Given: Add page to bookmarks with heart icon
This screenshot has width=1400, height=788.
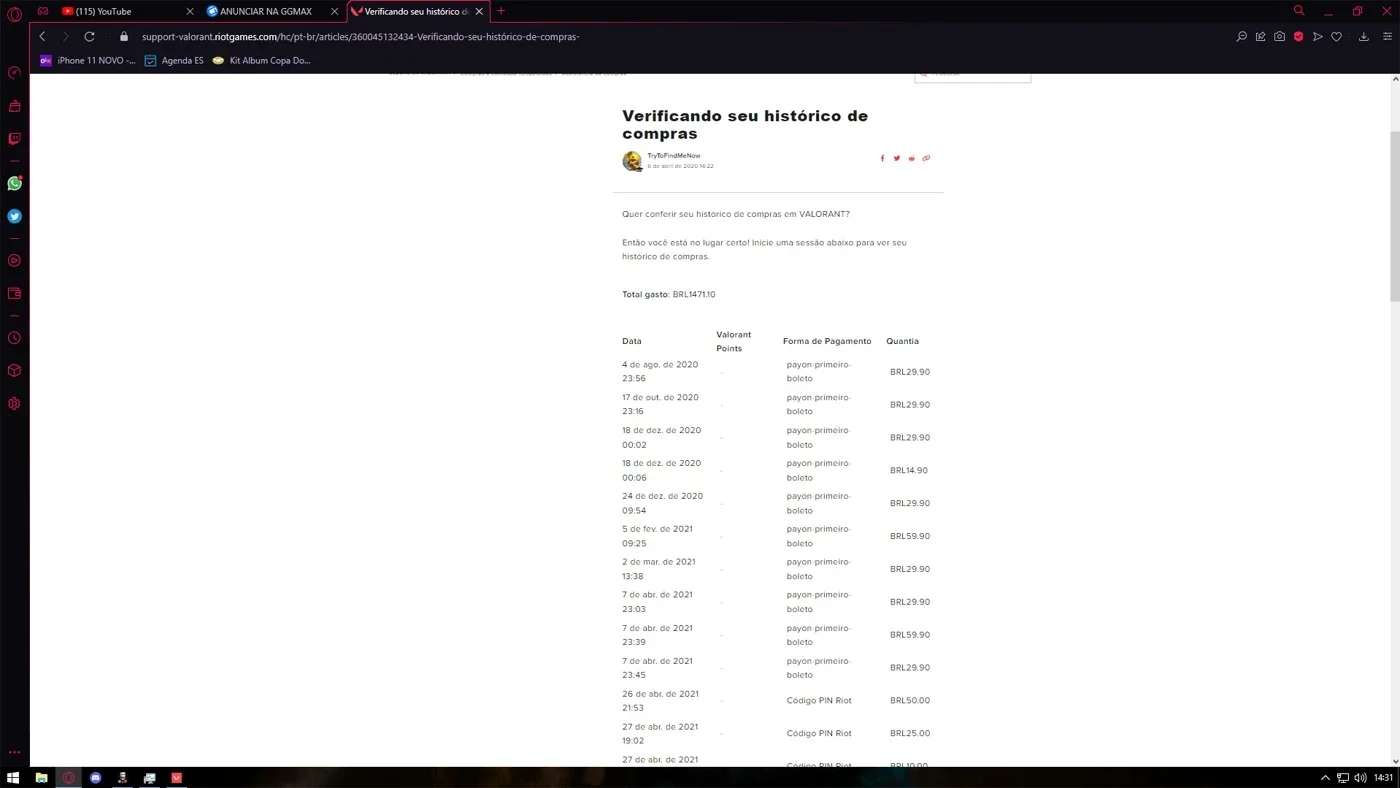Looking at the screenshot, I should coord(1336,36).
